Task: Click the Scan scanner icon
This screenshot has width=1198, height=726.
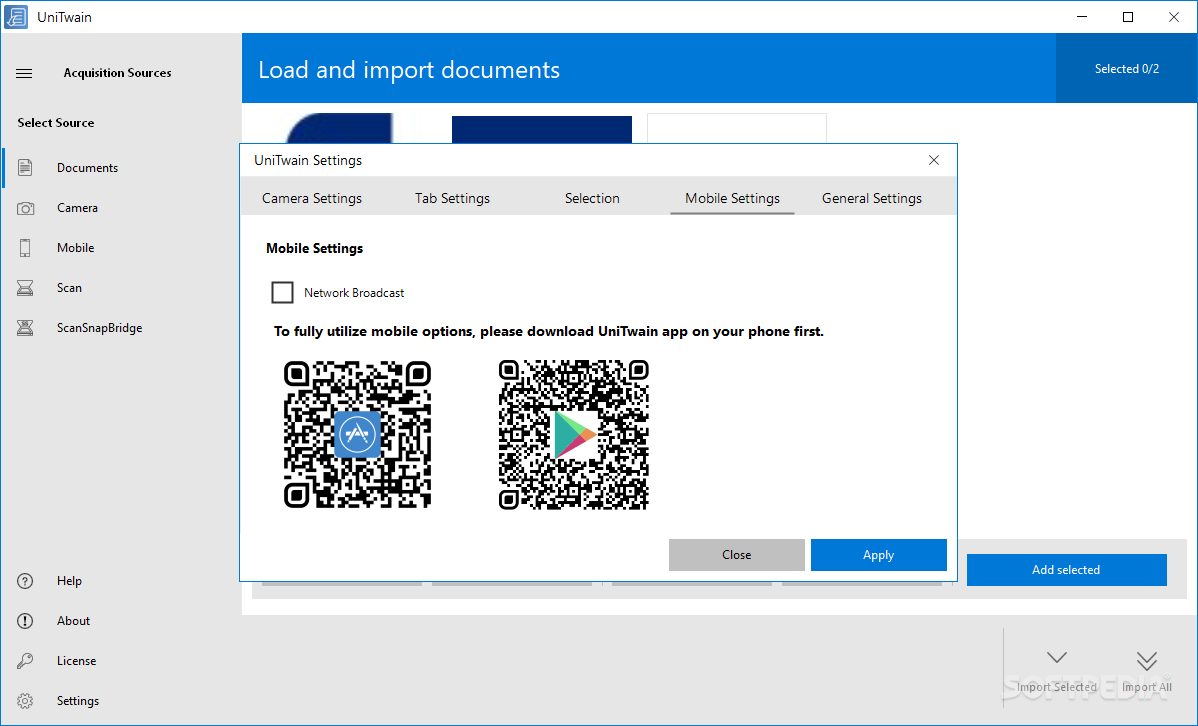Action: [x=25, y=287]
